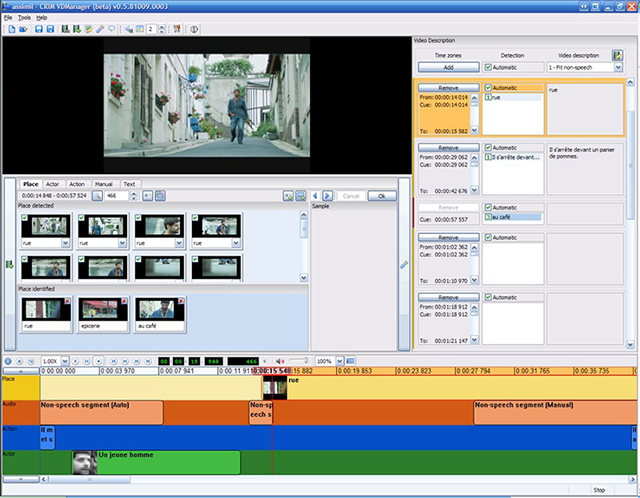Click the stepper beside the 466 field
The height and width of the screenshot is (498, 640).
point(133,196)
